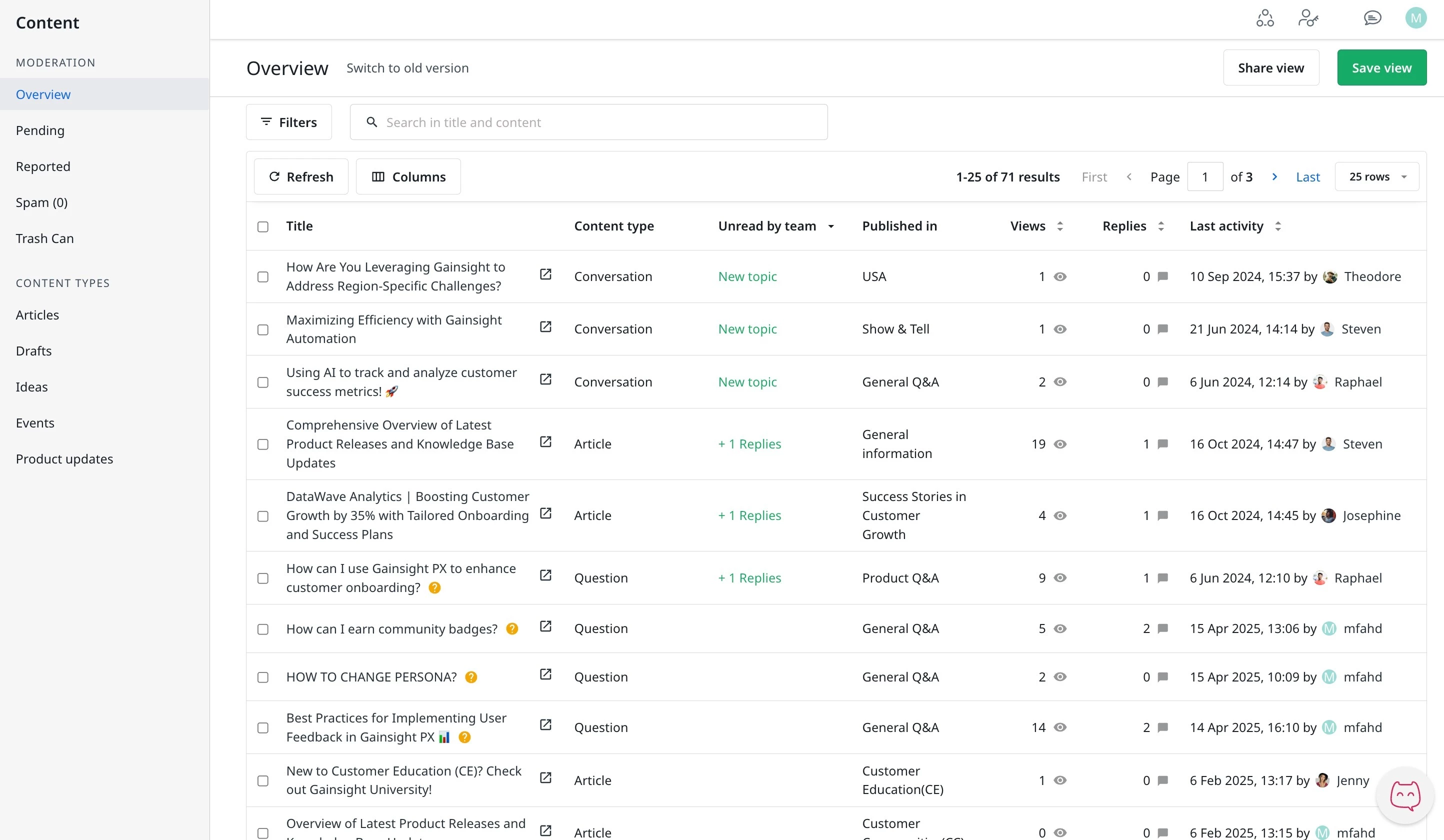Select the 'How can I earn community badges?' row
Image resolution: width=1444 pixels, height=840 pixels.
pyautogui.click(x=263, y=629)
